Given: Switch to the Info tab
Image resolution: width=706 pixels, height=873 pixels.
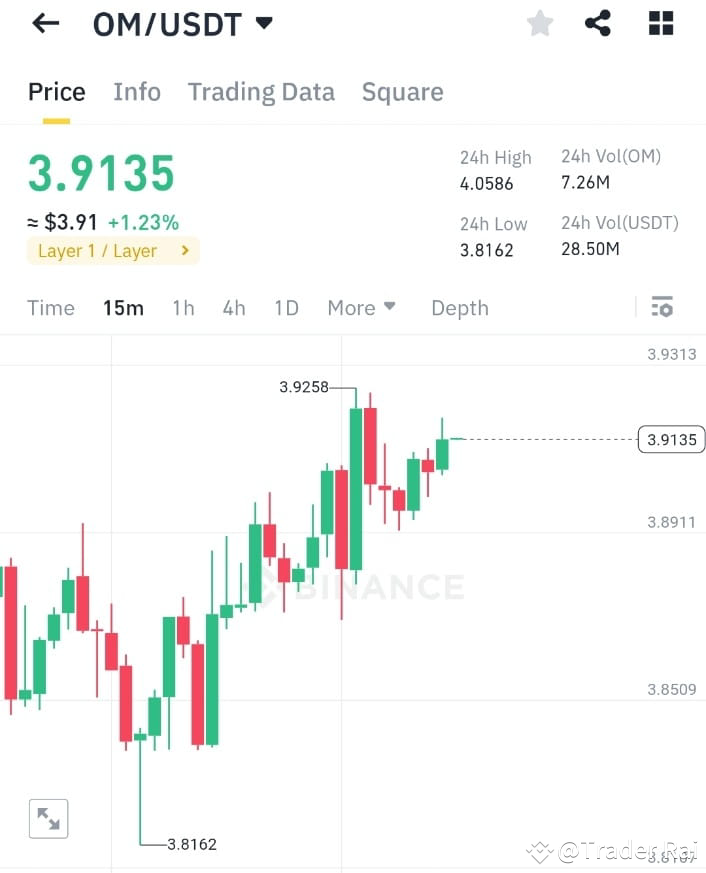Looking at the screenshot, I should (137, 92).
